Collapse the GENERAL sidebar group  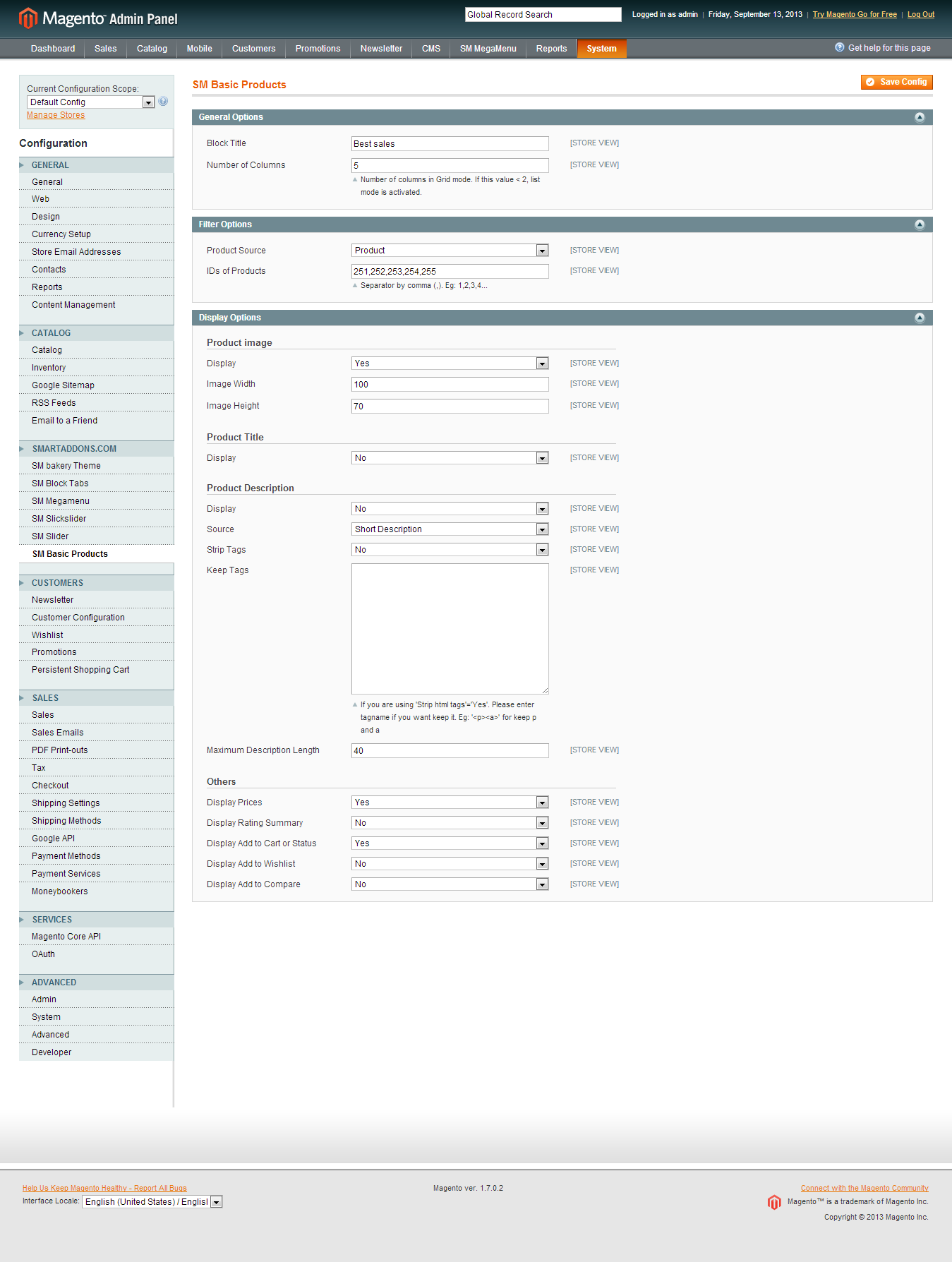(96, 165)
